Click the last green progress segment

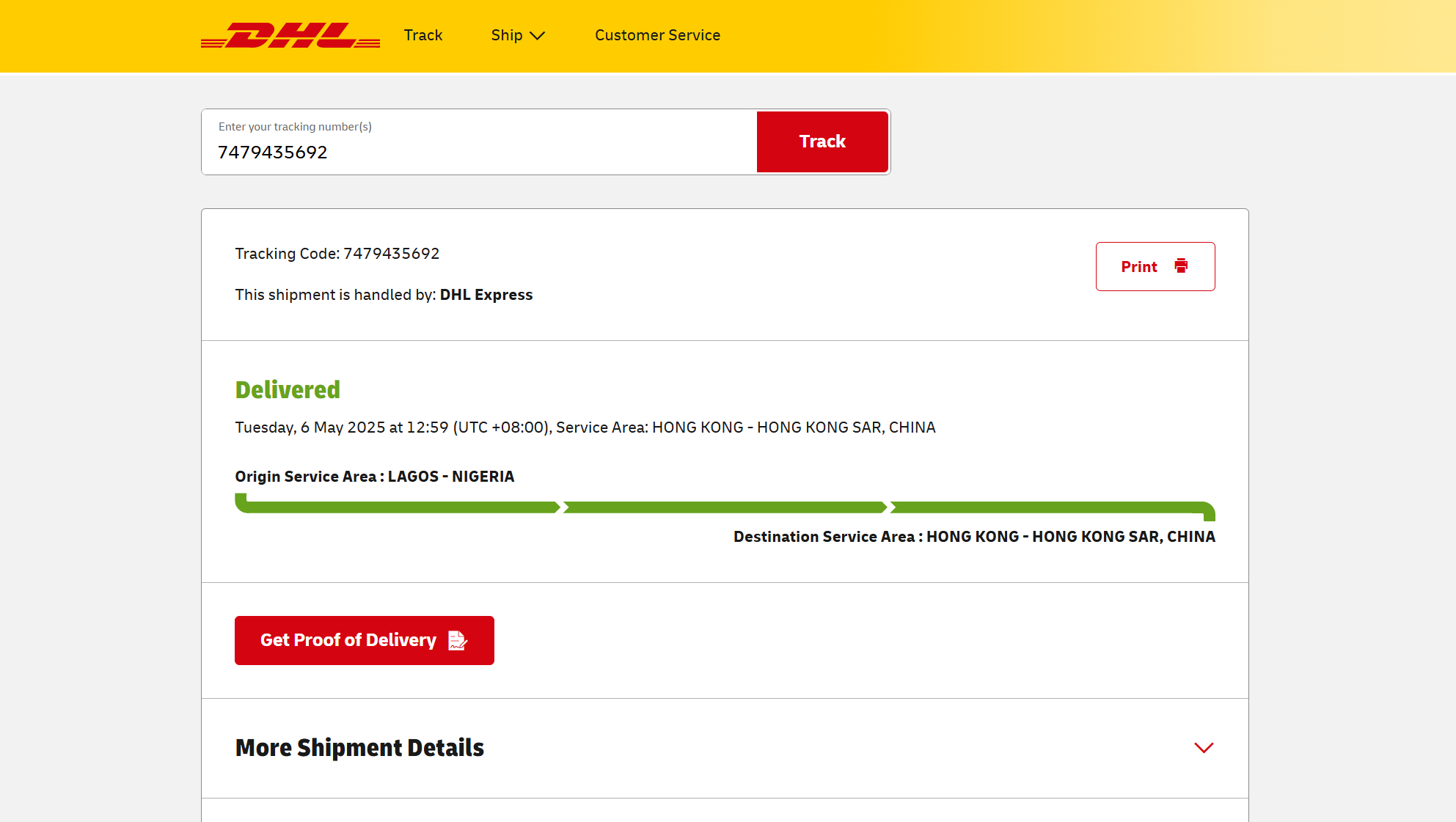(1053, 509)
